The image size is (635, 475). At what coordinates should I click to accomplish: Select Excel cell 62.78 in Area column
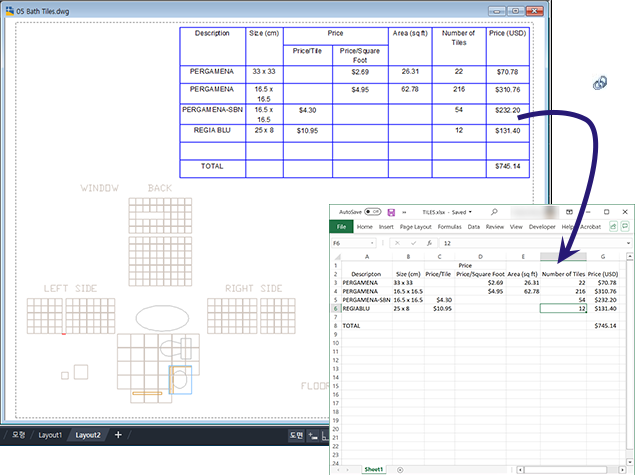pyautogui.click(x=523, y=292)
